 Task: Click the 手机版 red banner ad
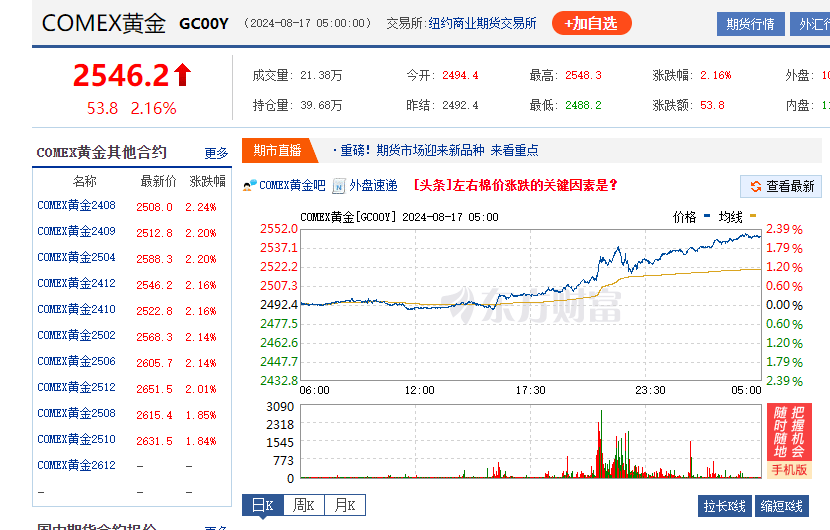(789, 441)
